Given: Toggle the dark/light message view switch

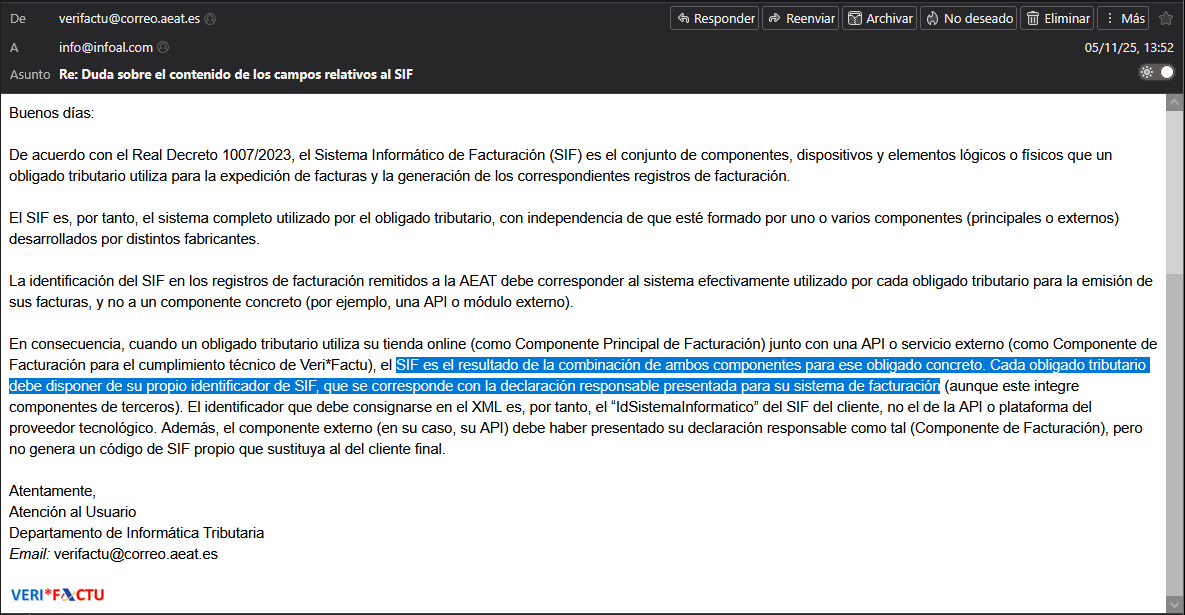Looking at the screenshot, I should click(1156, 72).
